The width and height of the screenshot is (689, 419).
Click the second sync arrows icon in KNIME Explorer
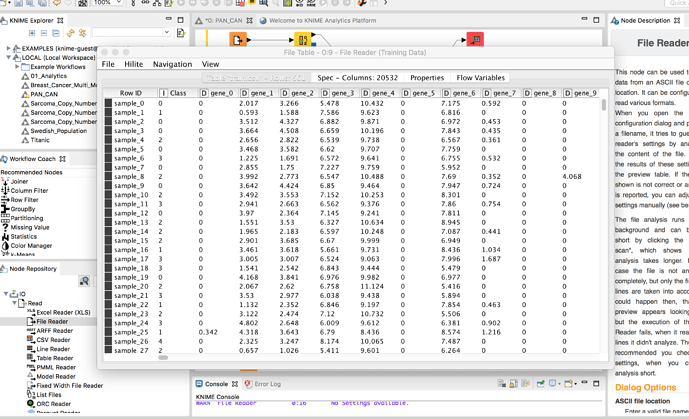(x=82, y=33)
